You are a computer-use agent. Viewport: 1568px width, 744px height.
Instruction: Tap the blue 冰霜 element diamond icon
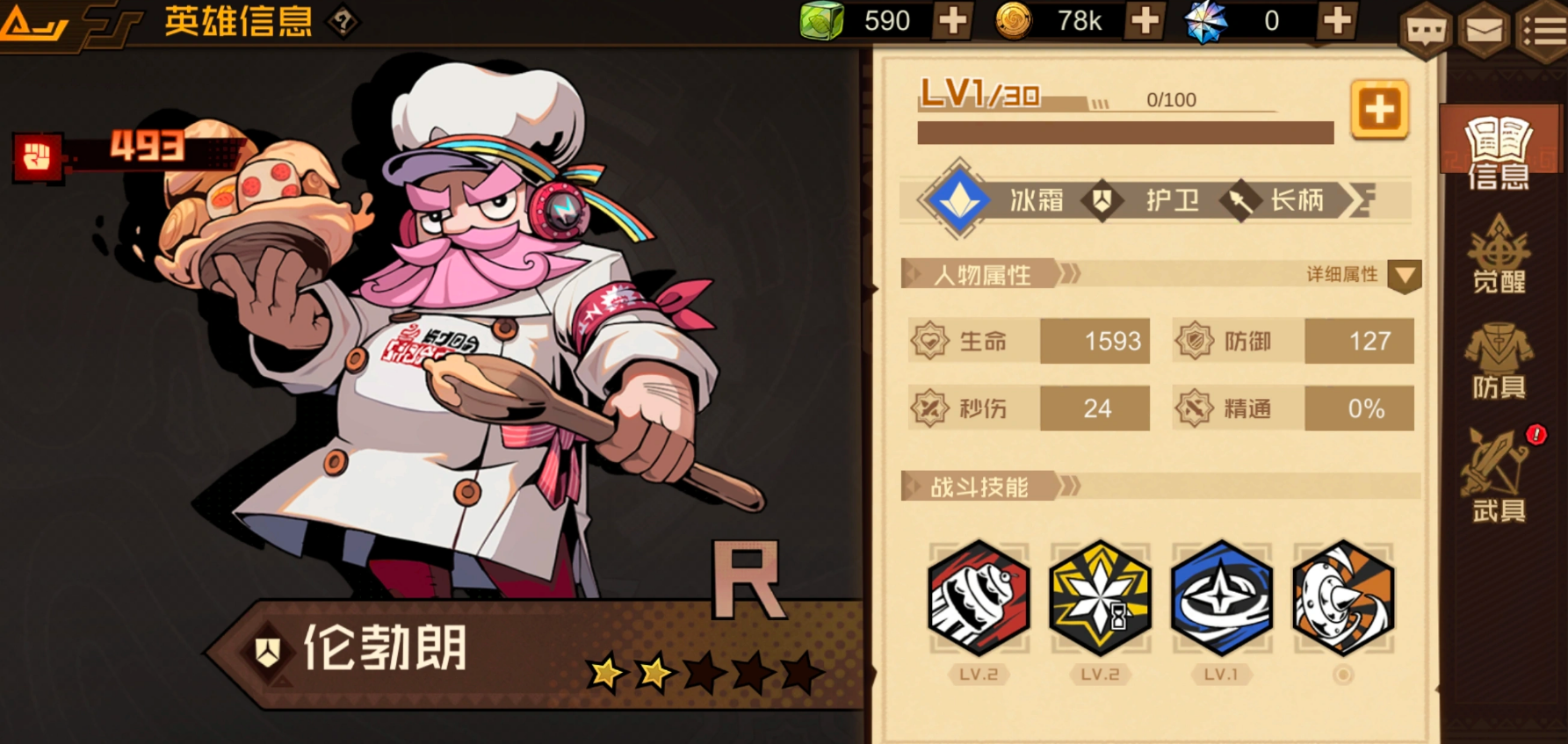pyautogui.click(x=959, y=199)
